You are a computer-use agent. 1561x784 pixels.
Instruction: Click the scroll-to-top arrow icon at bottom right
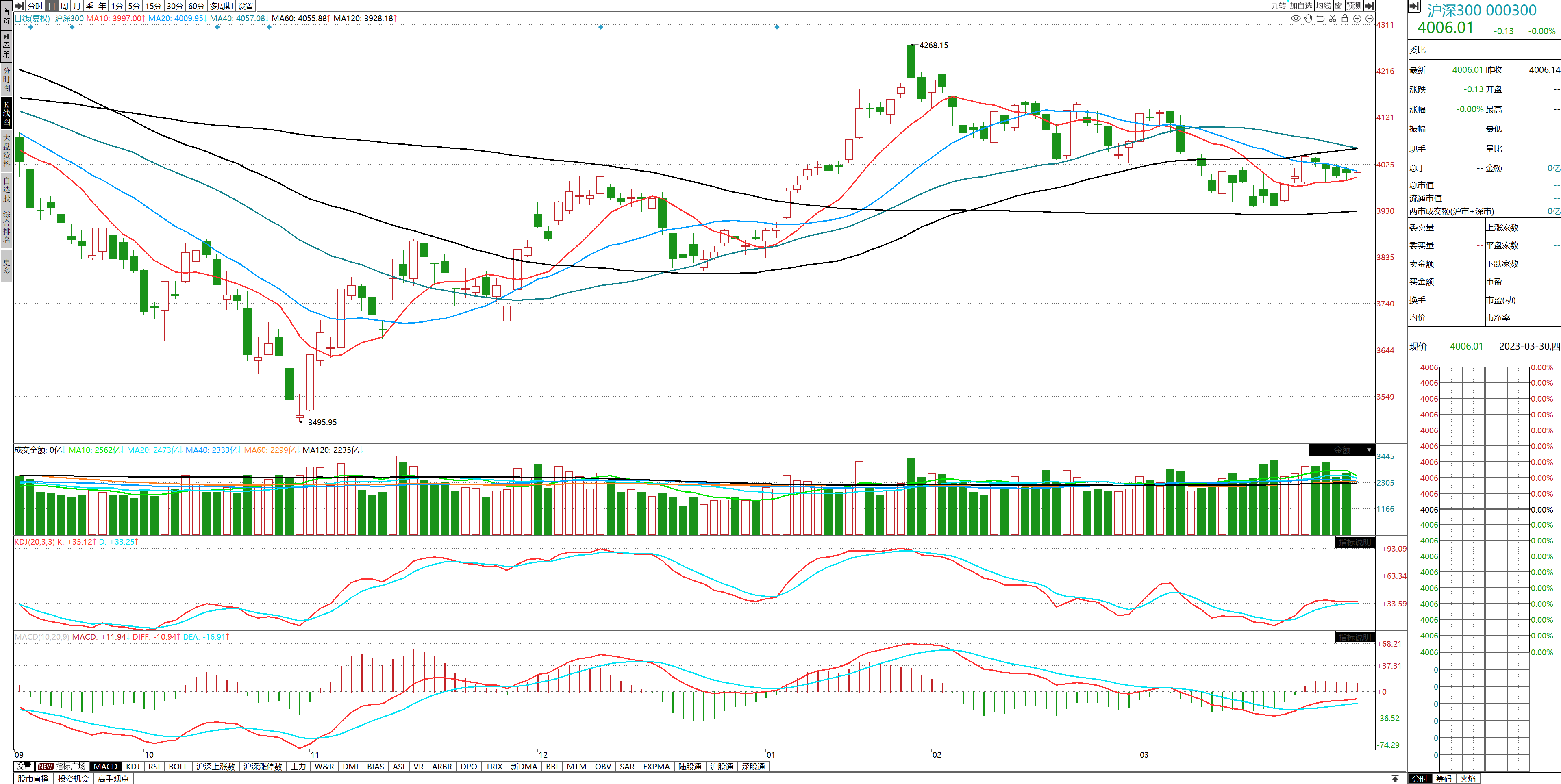[x=1395, y=779]
